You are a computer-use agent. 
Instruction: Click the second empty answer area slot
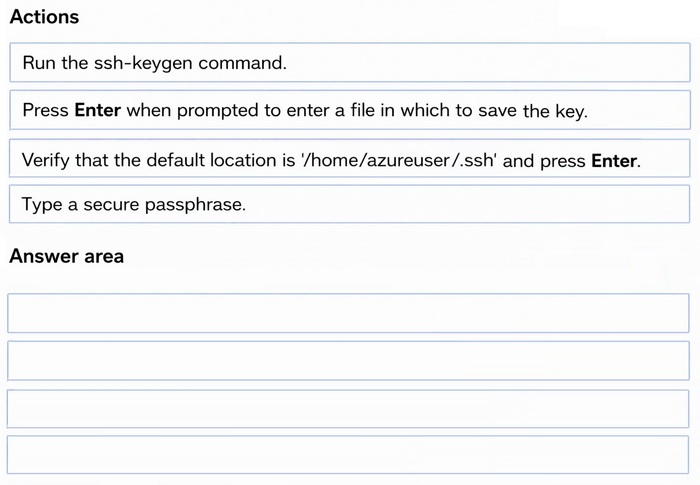coord(349,361)
